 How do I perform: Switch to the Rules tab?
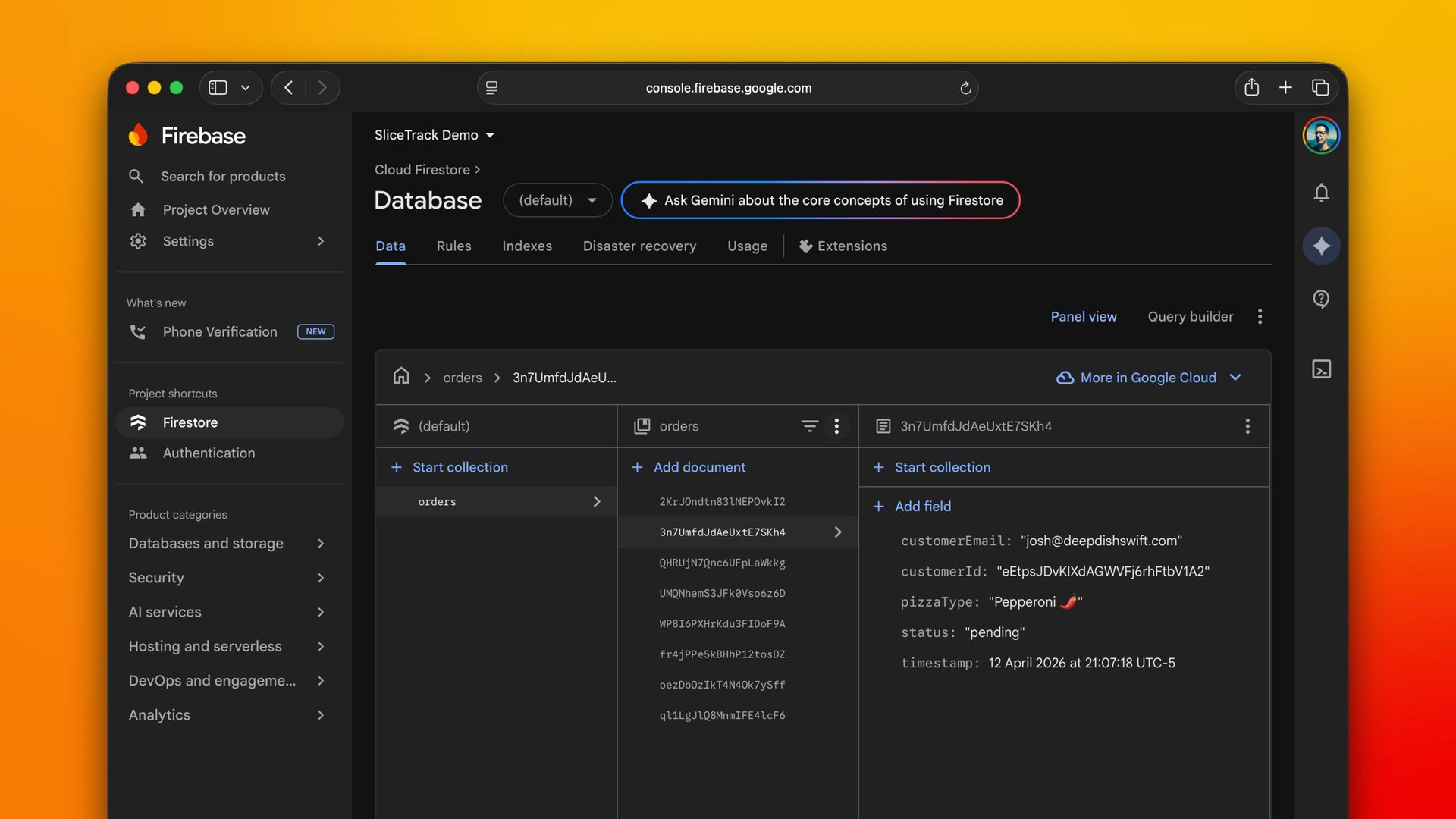453,246
